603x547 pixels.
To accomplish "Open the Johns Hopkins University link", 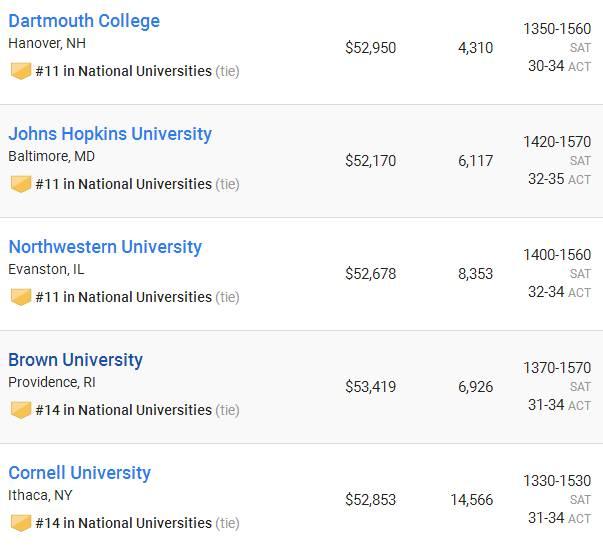I will pyautogui.click(x=110, y=134).
